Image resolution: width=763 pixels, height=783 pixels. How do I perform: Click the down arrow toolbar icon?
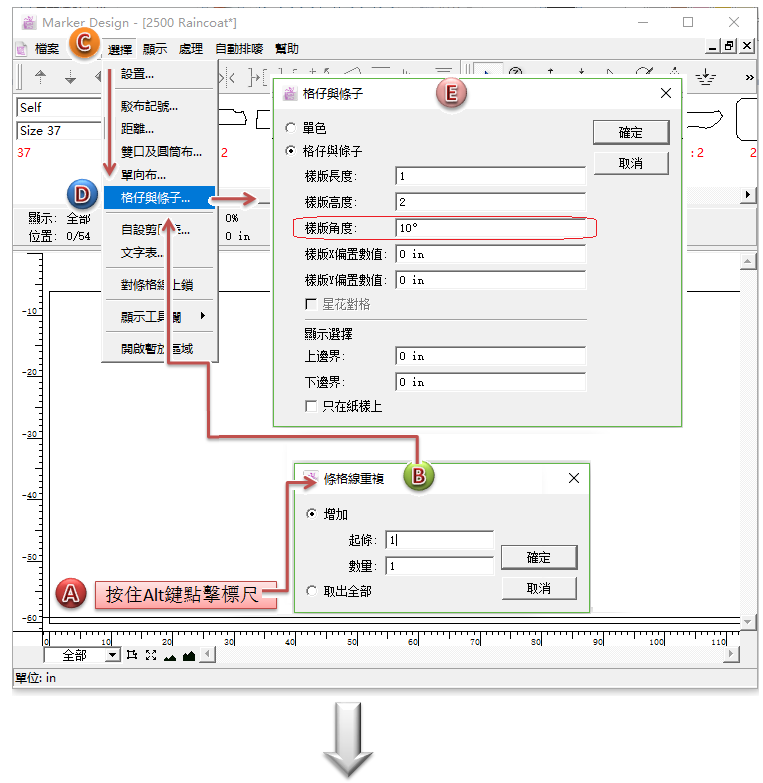coord(70,75)
